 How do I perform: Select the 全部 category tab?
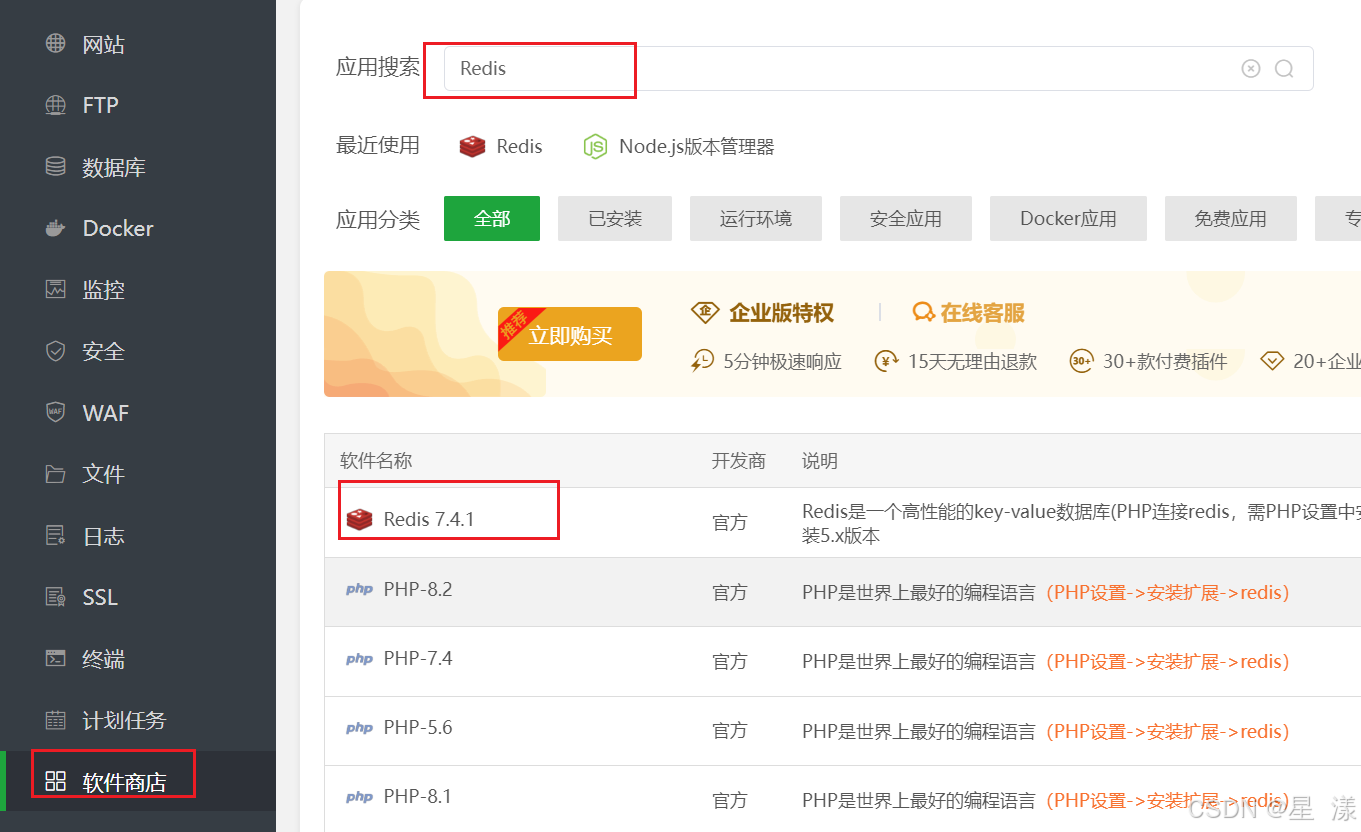coord(492,218)
